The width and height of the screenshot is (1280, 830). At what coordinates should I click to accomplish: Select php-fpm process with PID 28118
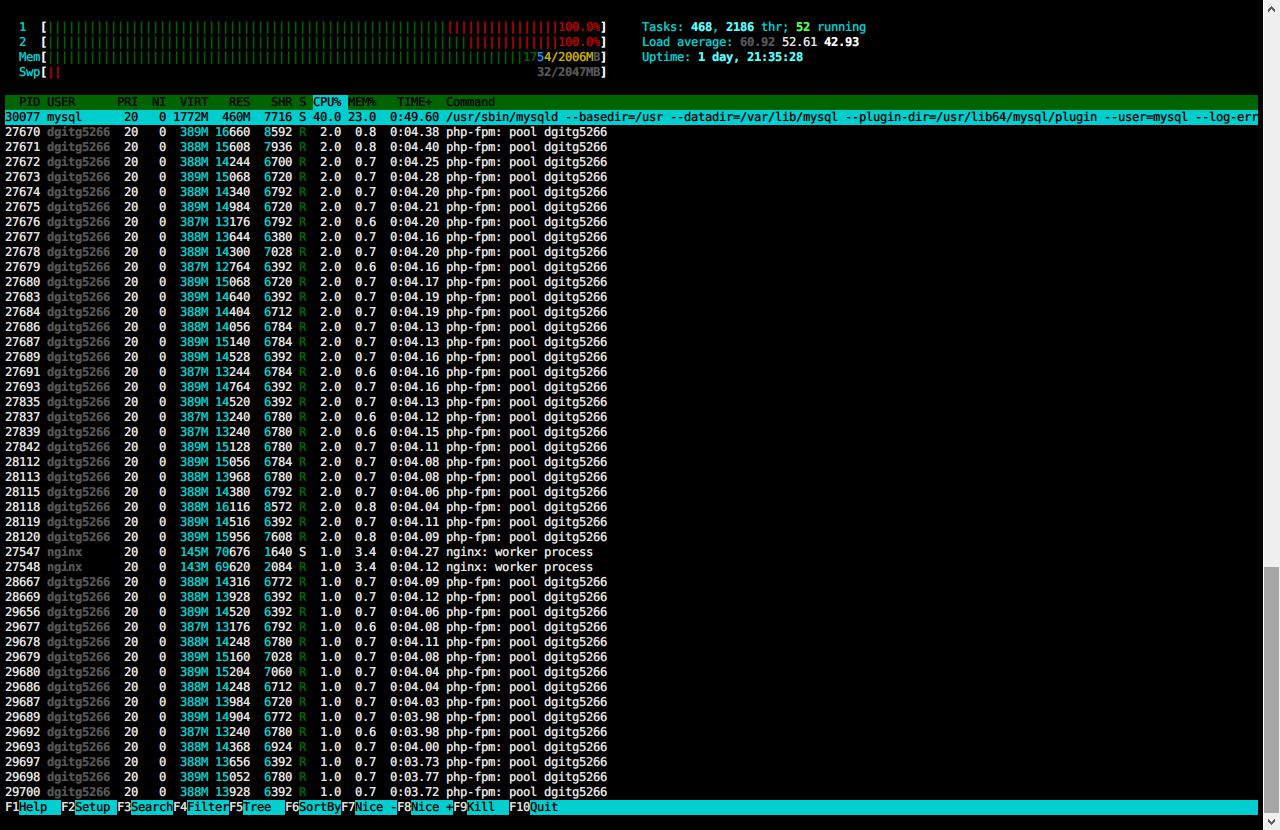click(x=306, y=507)
